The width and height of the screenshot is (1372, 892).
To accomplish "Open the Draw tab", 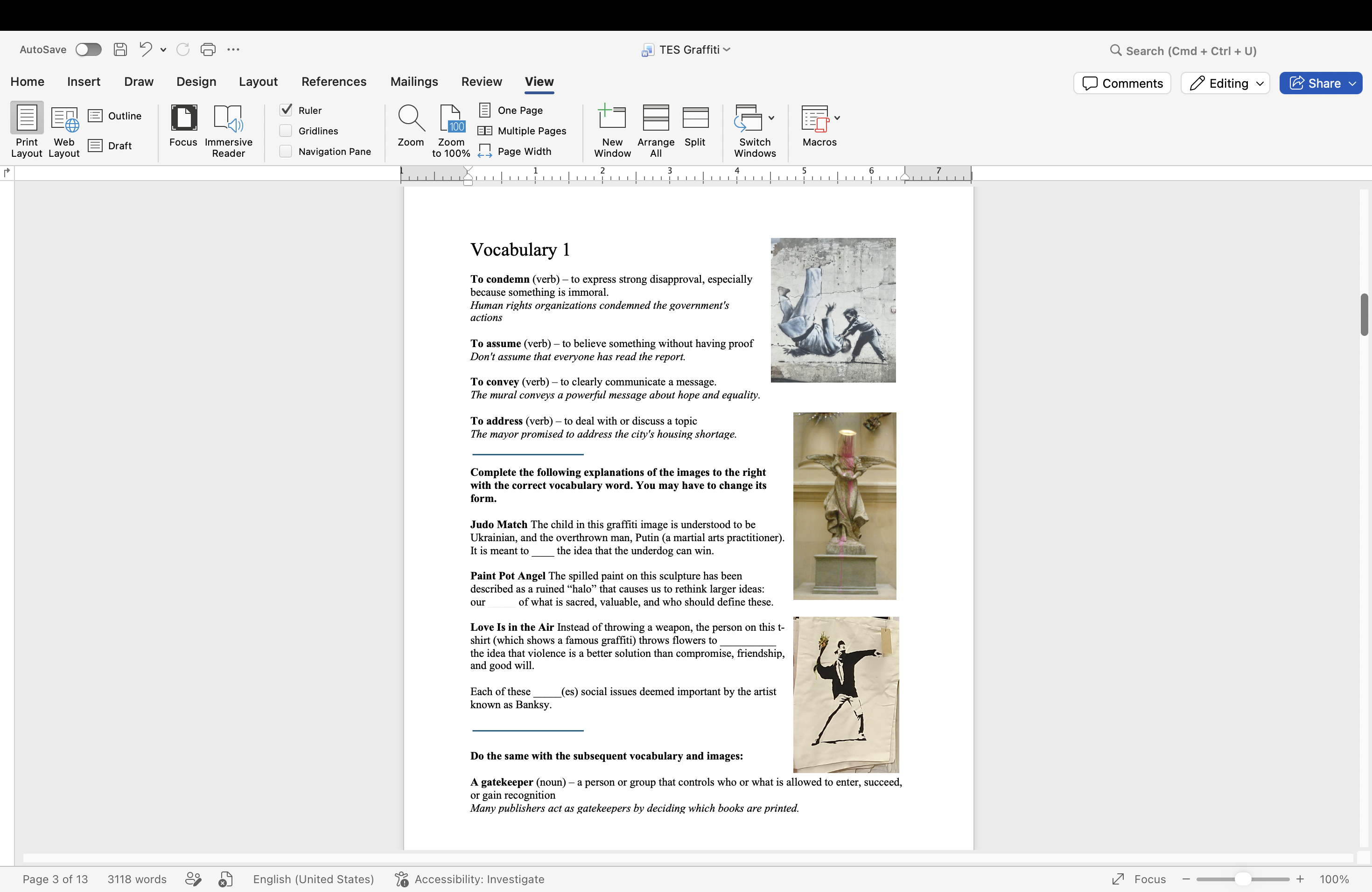I will [139, 82].
